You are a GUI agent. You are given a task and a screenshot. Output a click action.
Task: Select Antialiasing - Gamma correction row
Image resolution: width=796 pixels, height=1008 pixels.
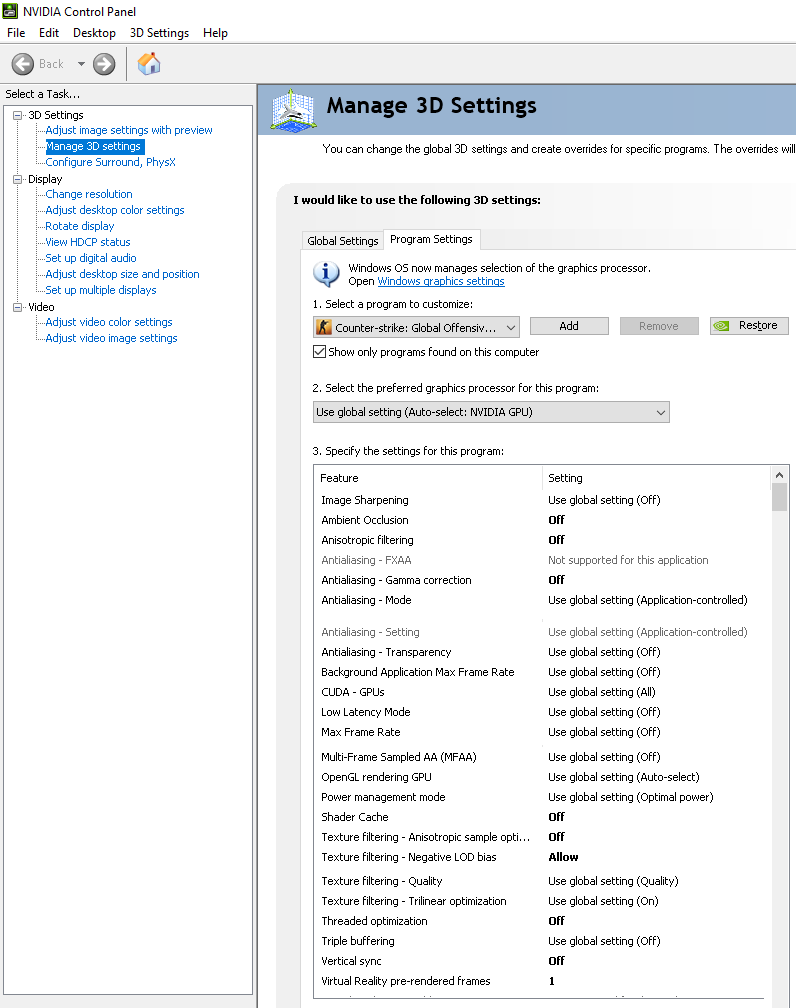543,580
